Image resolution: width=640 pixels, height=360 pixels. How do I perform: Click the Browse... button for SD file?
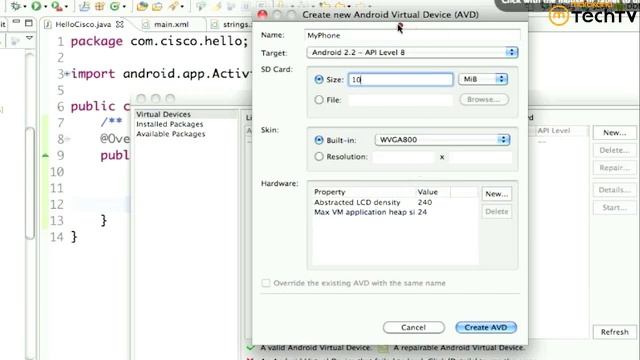[484, 99]
